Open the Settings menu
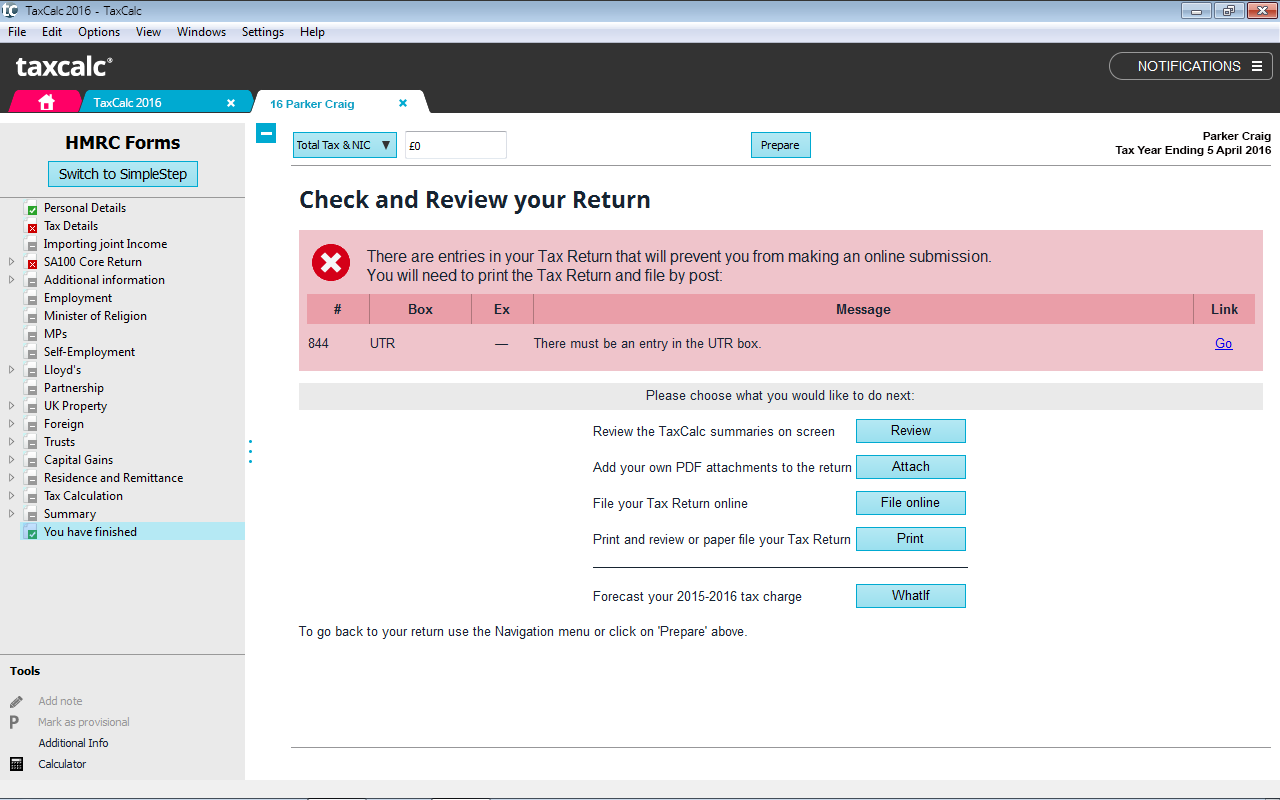Viewport: 1280px width, 800px height. pos(263,32)
